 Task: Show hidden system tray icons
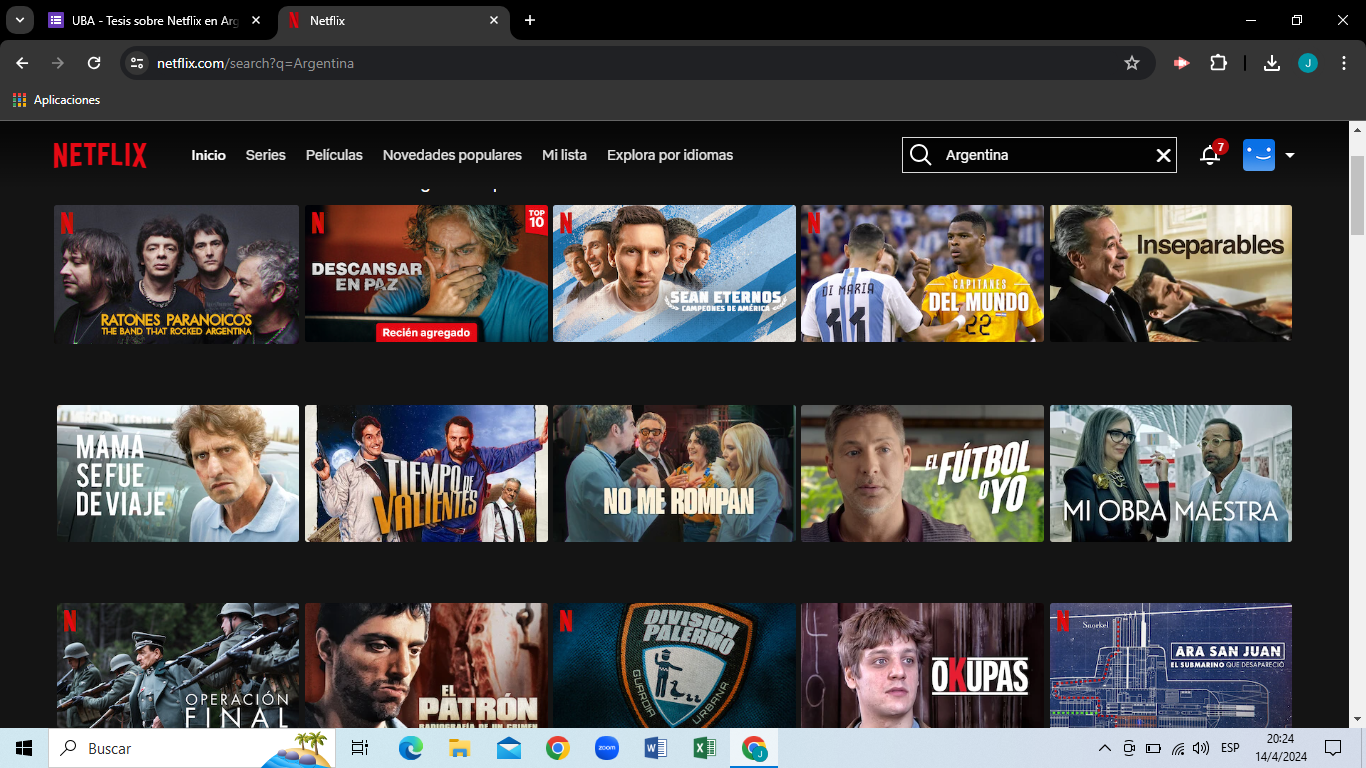1105,748
